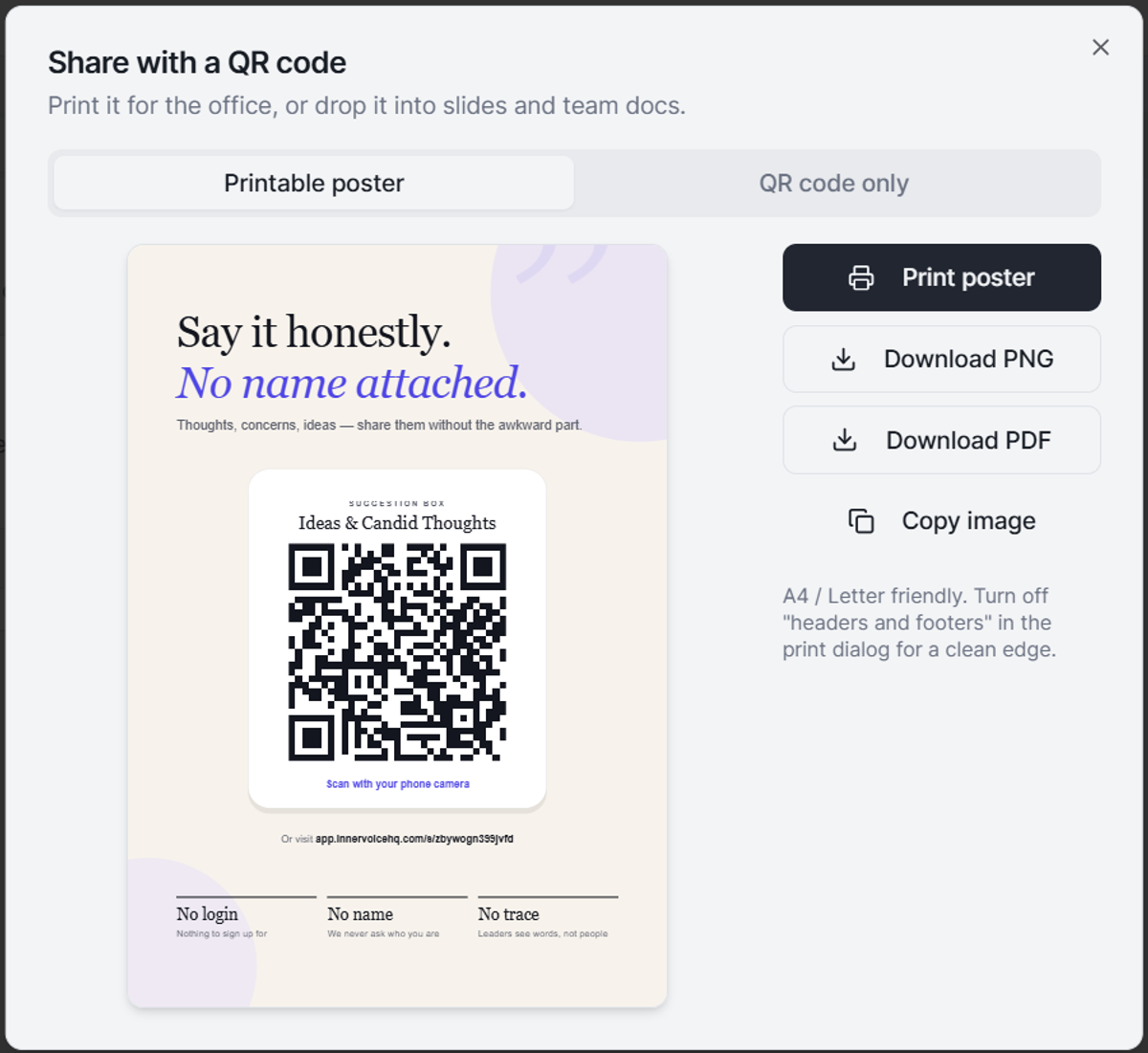
Task: Click the QR code in the poster preview
Action: pyautogui.click(x=397, y=652)
